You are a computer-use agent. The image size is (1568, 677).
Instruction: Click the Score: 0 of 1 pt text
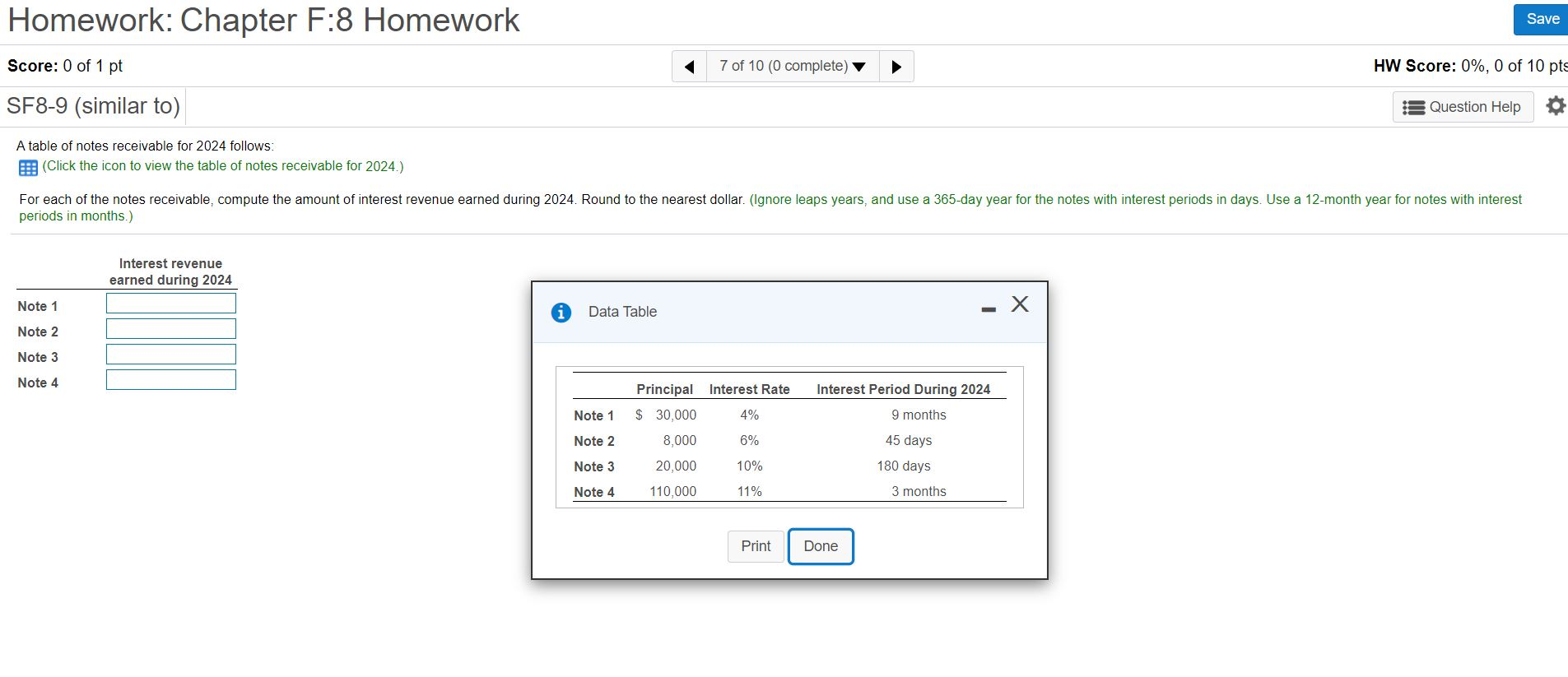pos(65,67)
